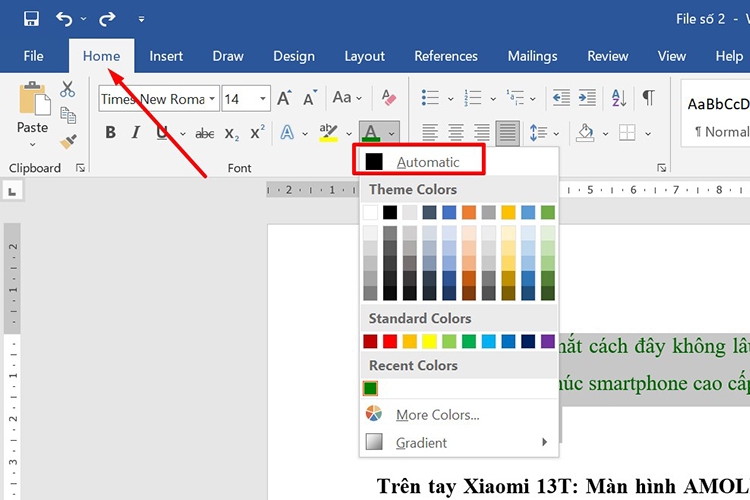The height and width of the screenshot is (500, 750).
Task: Switch to the Review tab
Action: [607, 56]
